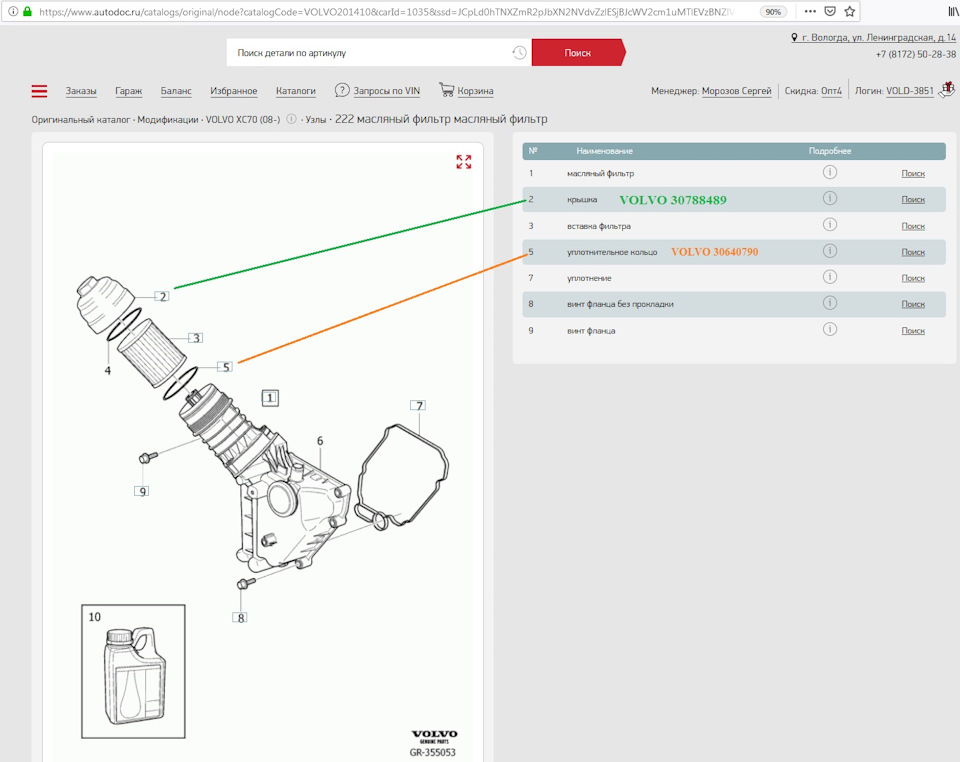Select callout number 2 on the diagram

click(x=162, y=296)
